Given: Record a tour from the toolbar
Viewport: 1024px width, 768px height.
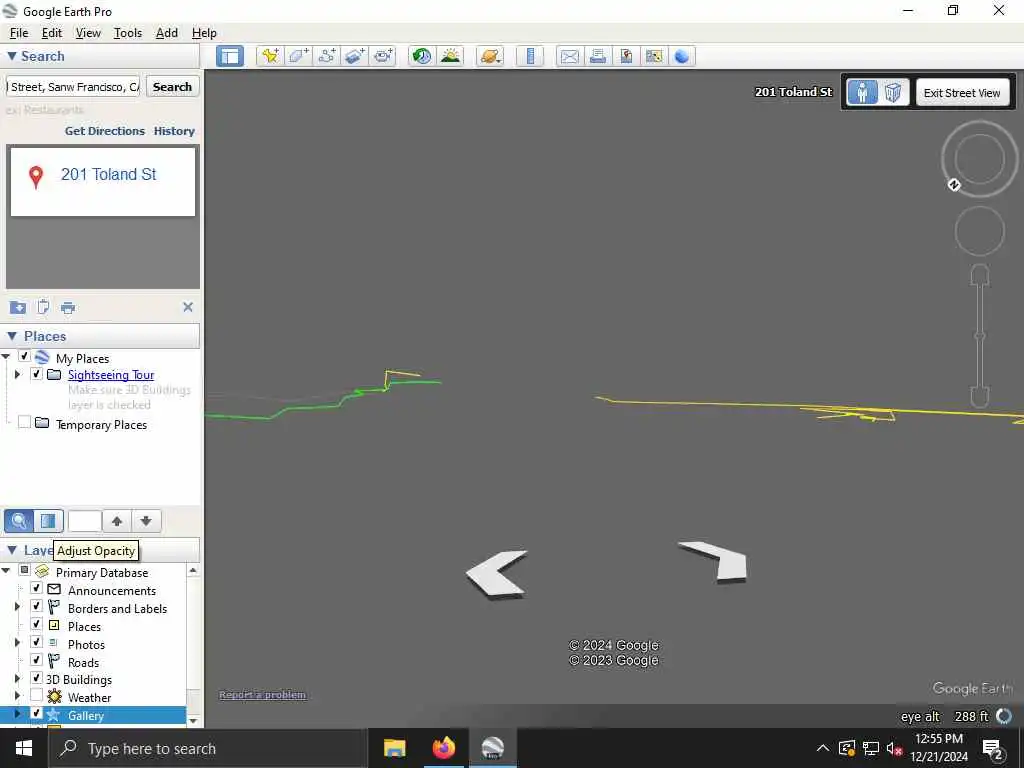Looking at the screenshot, I should [x=383, y=56].
